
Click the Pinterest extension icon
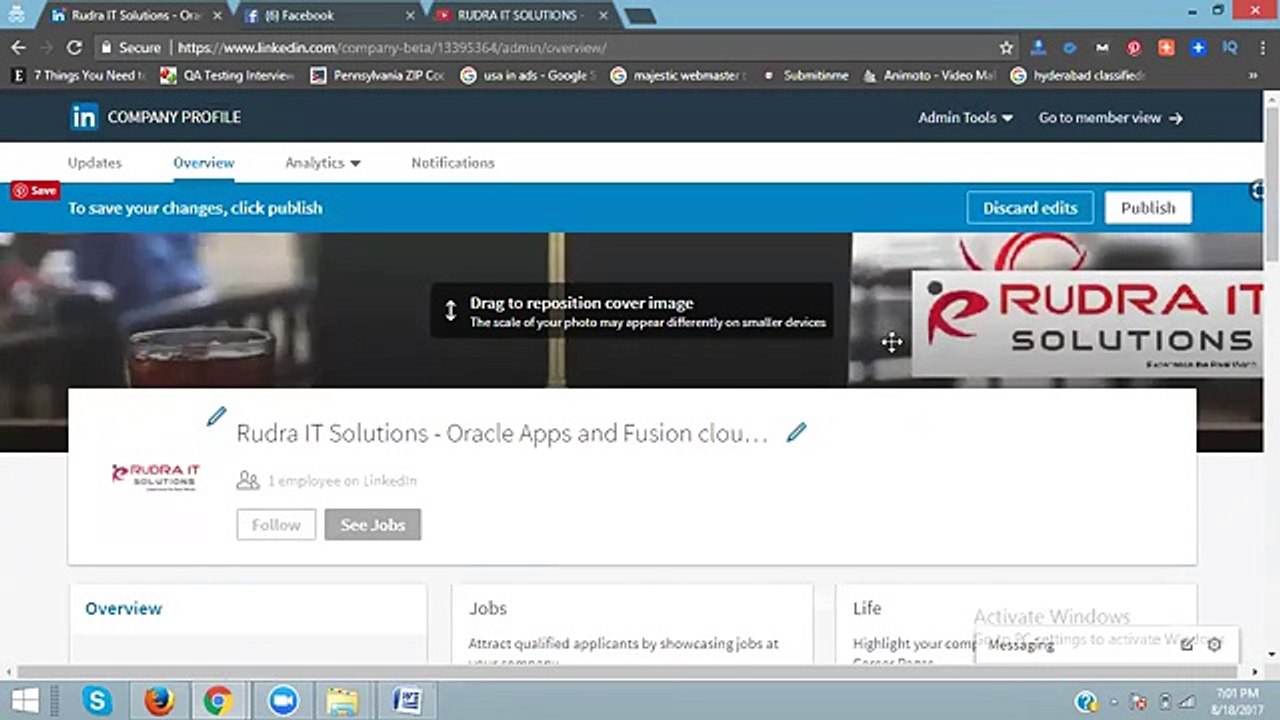point(1134,47)
